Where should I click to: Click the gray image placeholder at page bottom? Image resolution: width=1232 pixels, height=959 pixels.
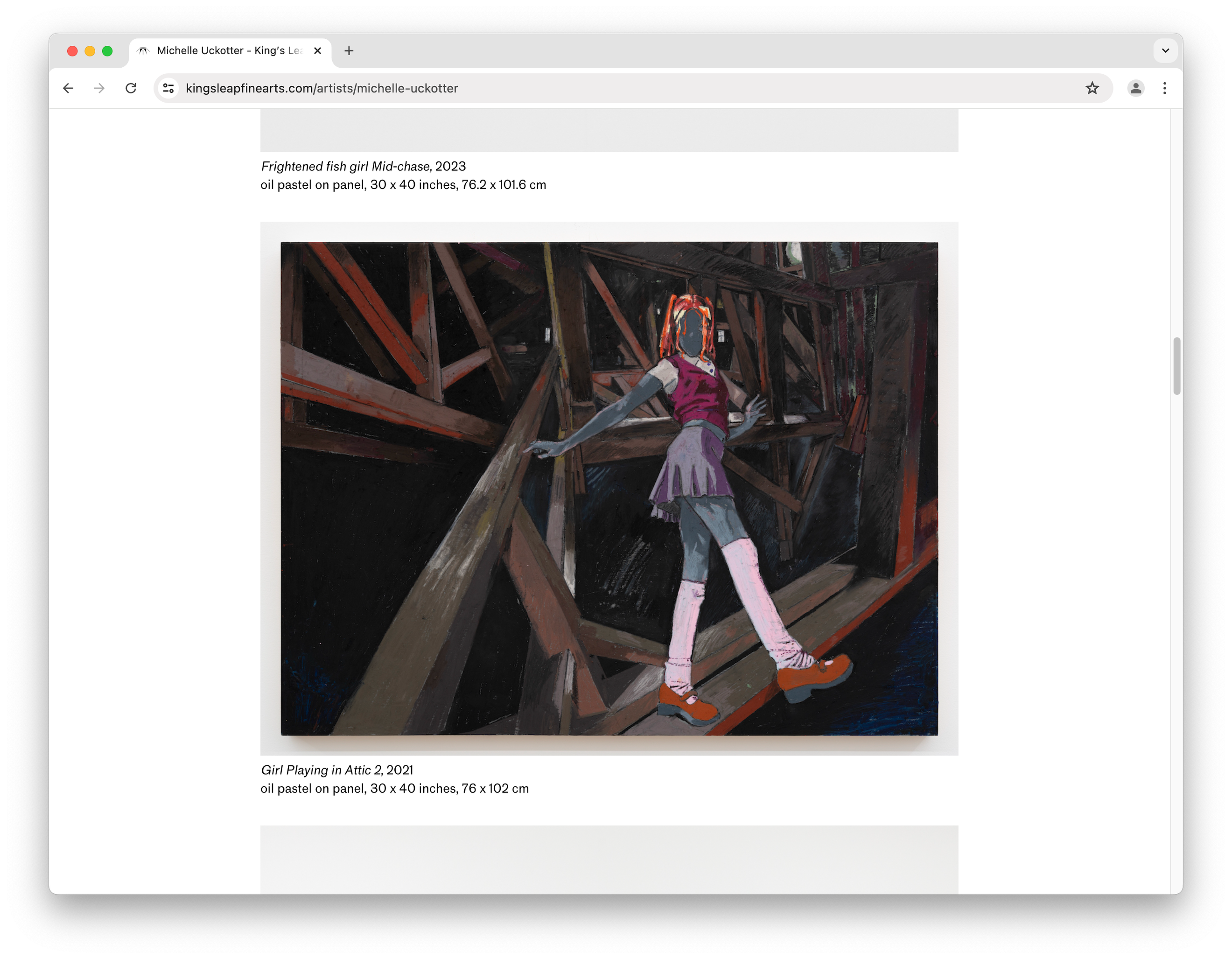pyautogui.click(x=609, y=859)
